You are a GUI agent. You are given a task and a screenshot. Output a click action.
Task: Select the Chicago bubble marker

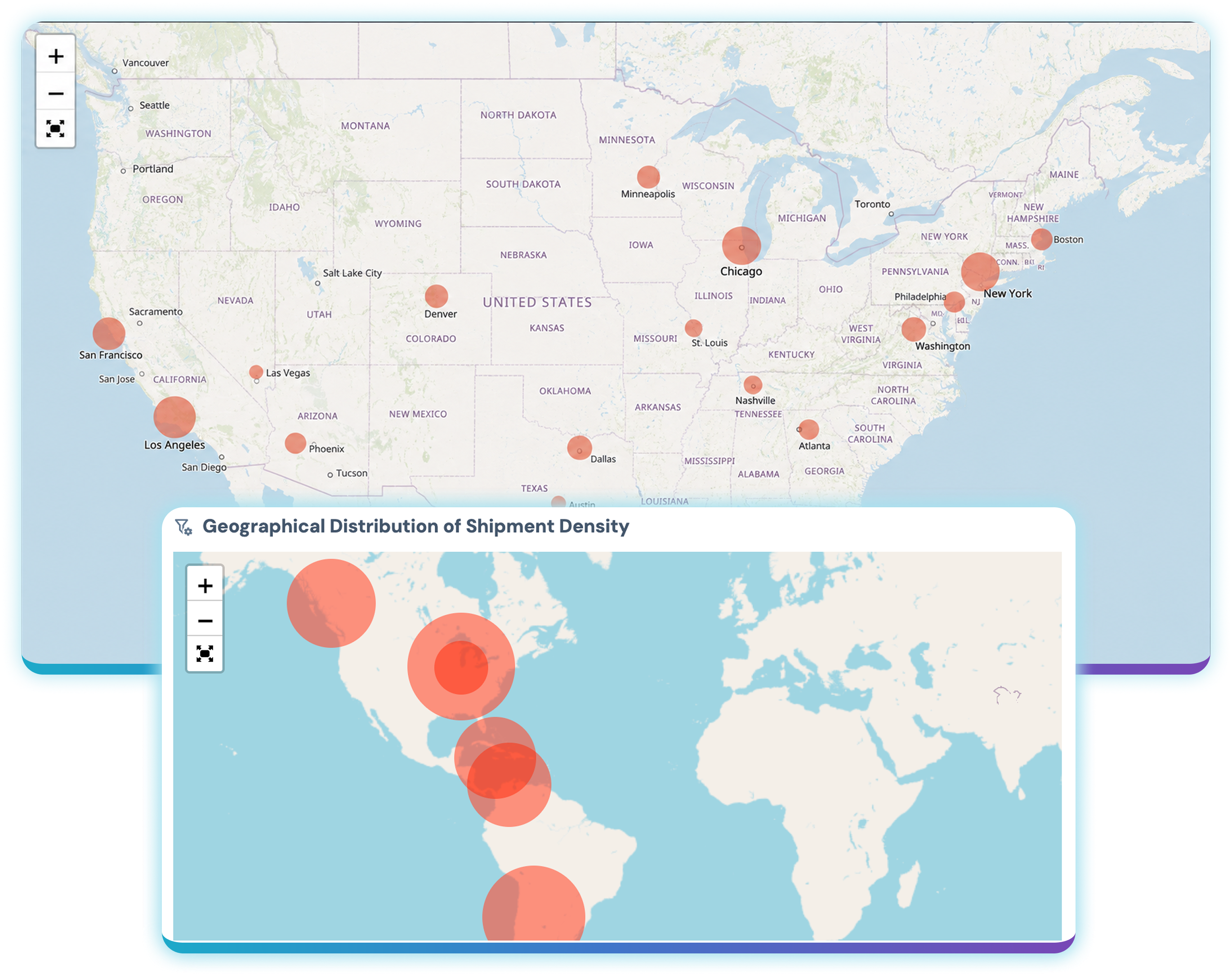click(x=741, y=246)
